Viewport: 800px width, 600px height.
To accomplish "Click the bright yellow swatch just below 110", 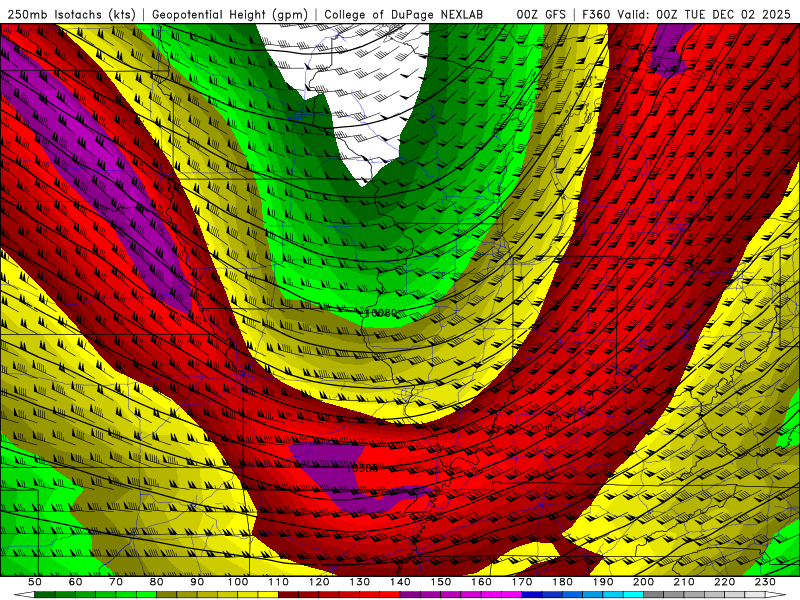I will tap(268, 594).
